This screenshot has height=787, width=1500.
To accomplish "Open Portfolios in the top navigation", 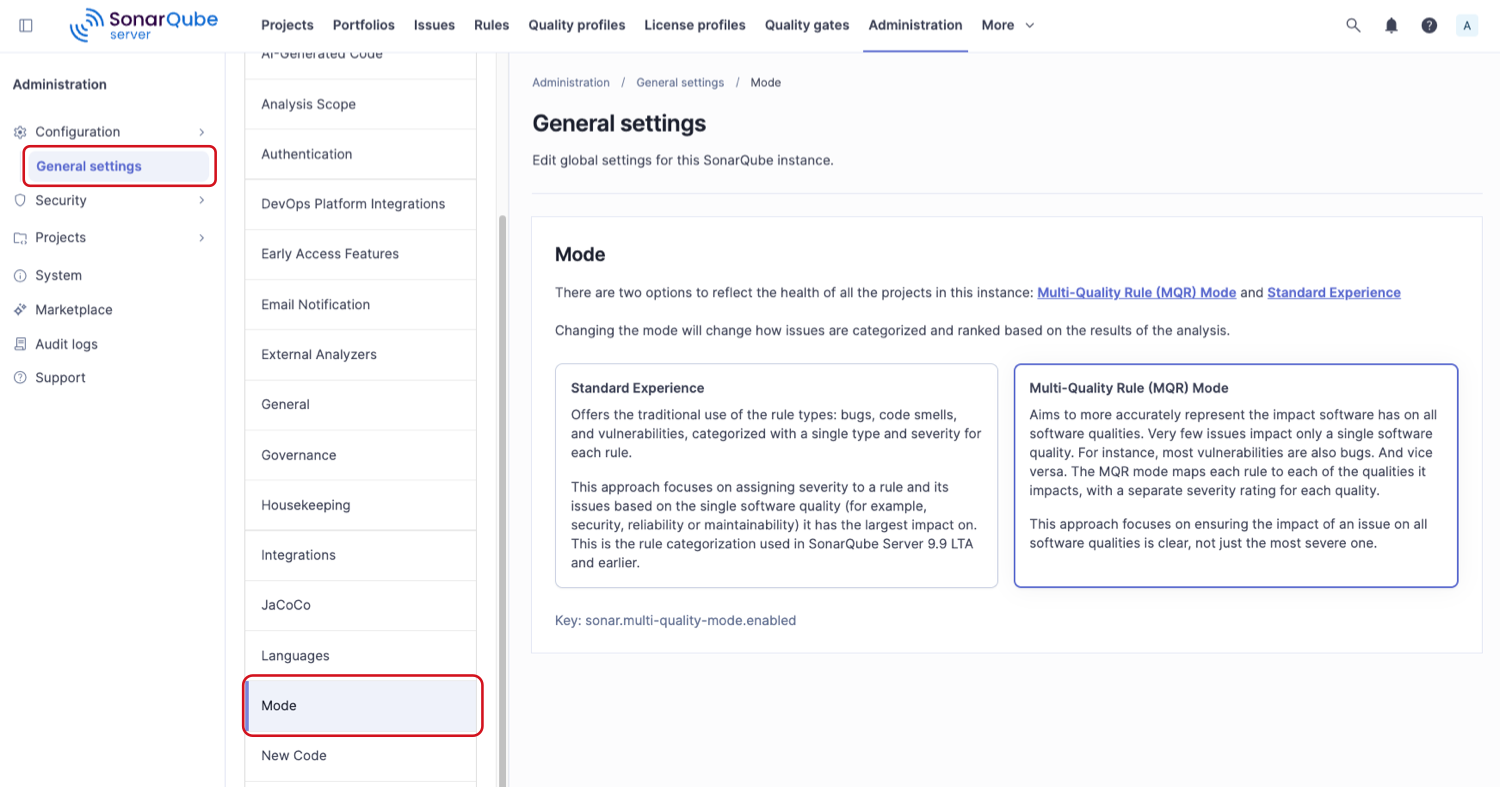I will [364, 25].
